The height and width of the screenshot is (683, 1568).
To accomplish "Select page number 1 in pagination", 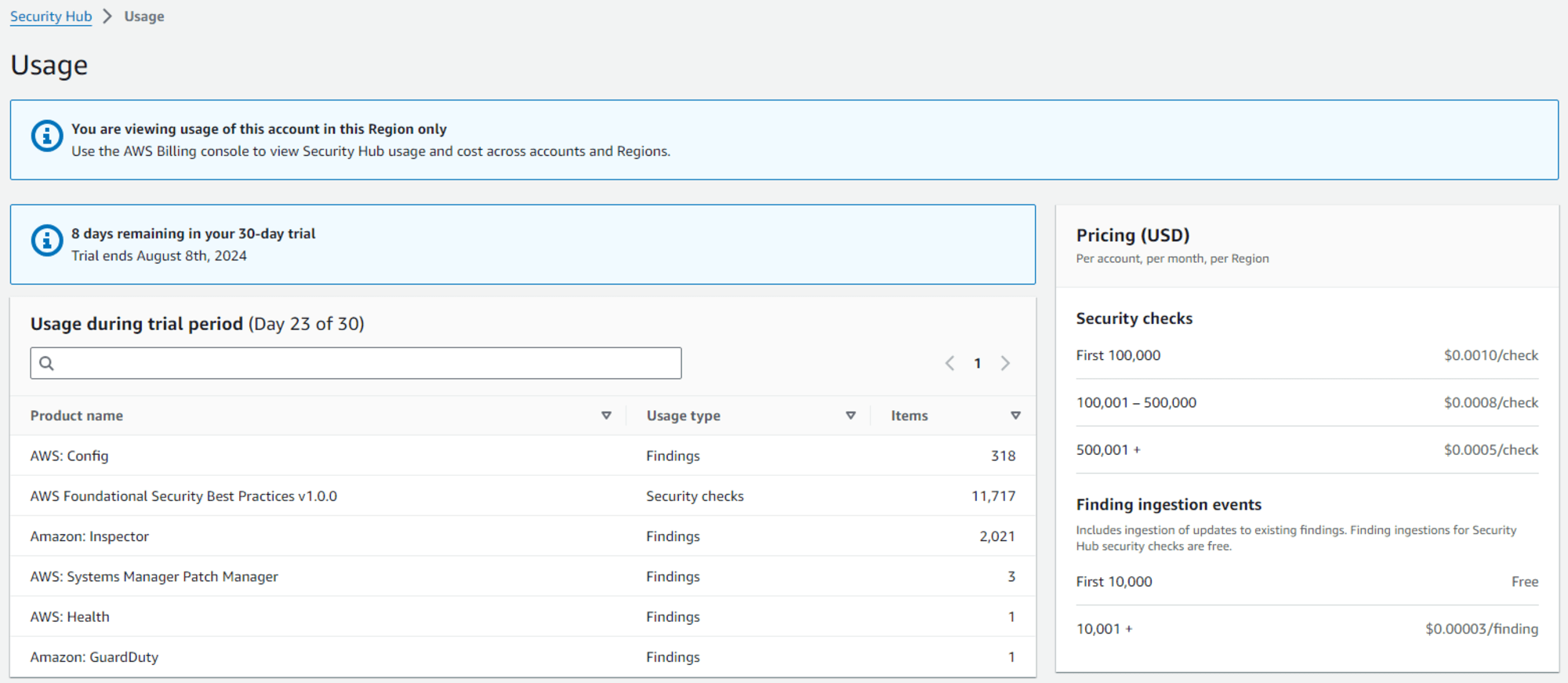I will (x=978, y=363).
